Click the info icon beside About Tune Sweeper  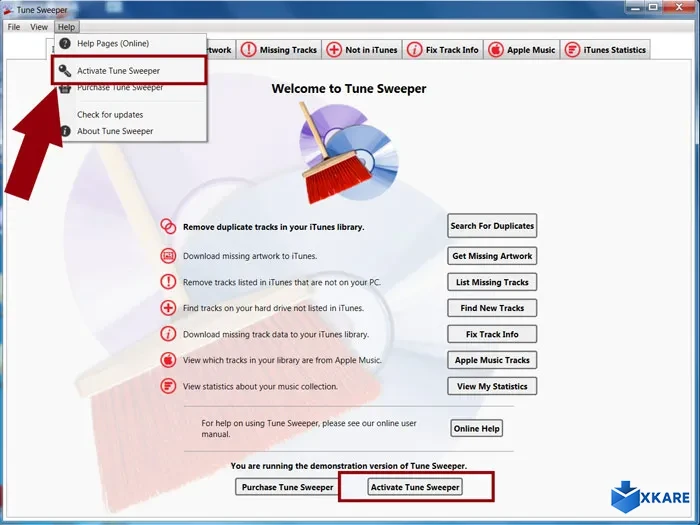click(x=65, y=131)
